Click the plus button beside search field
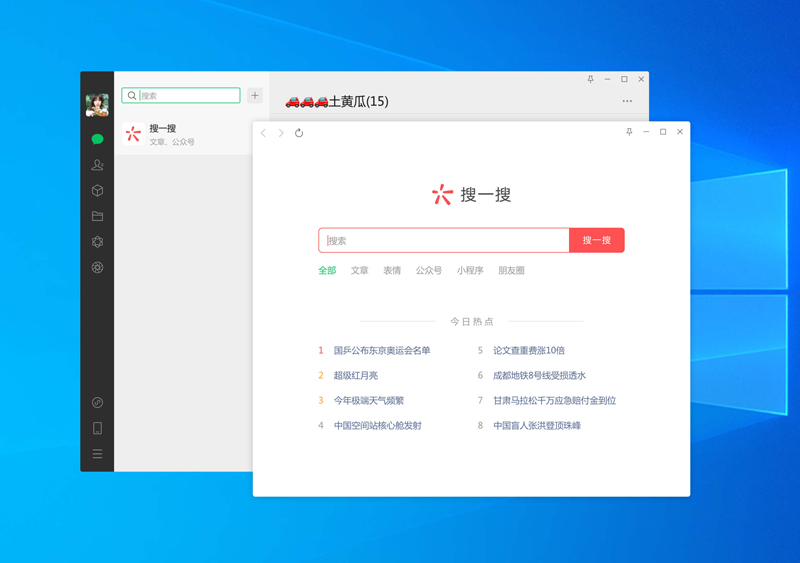800x563 pixels. pyautogui.click(x=255, y=95)
